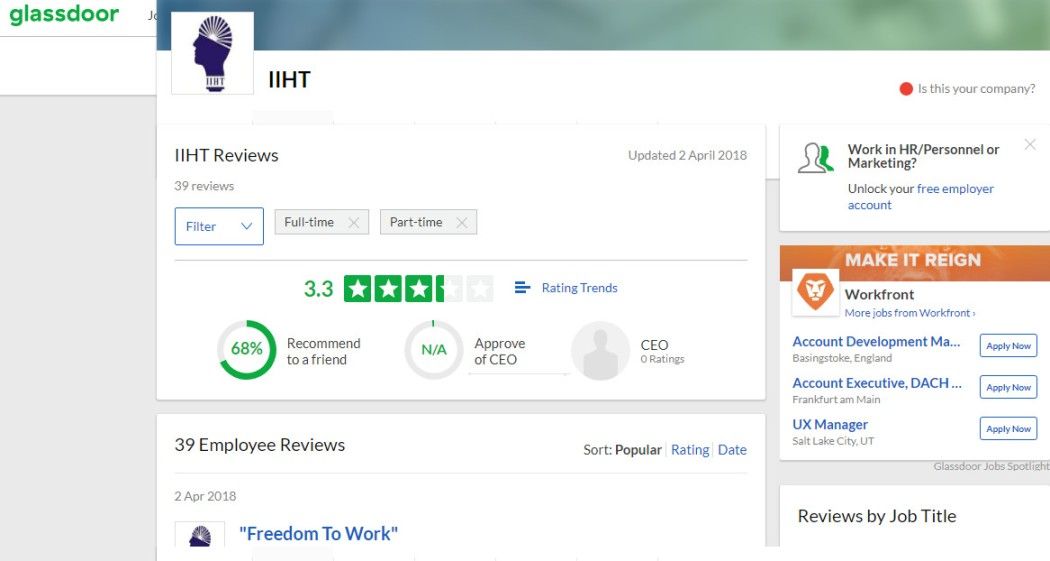1050x561 pixels.
Task: Click the 3.3 star rating bar
Action: pos(419,289)
